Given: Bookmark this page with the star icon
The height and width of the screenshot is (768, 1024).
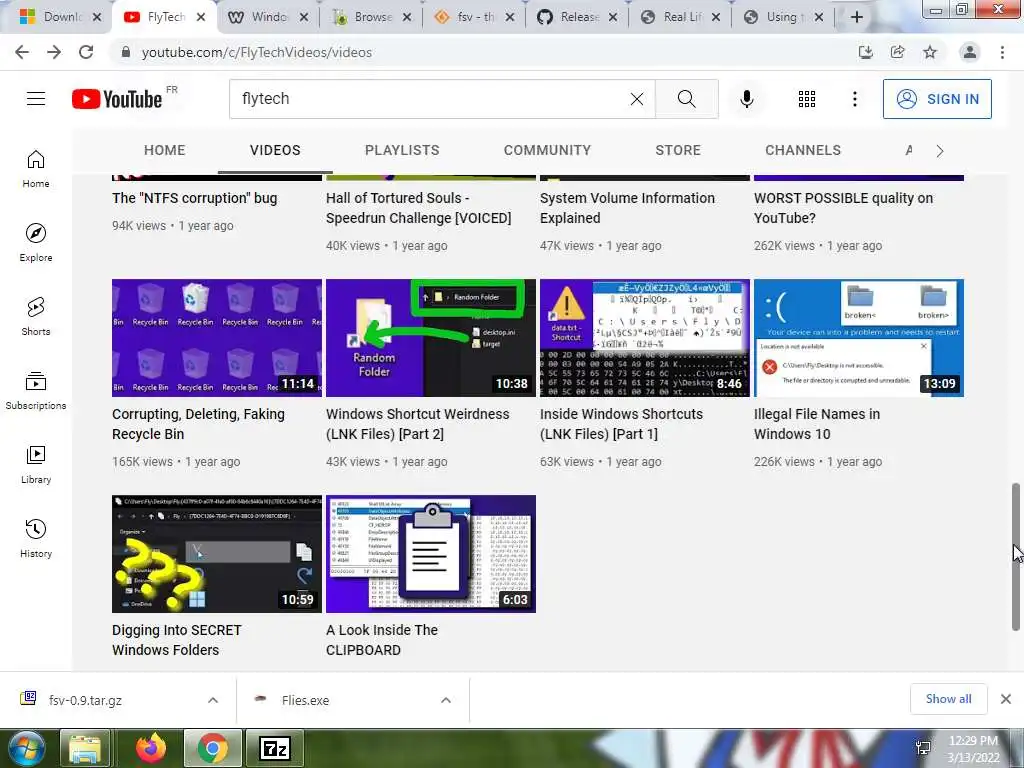Looking at the screenshot, I should tap(930, 52).
